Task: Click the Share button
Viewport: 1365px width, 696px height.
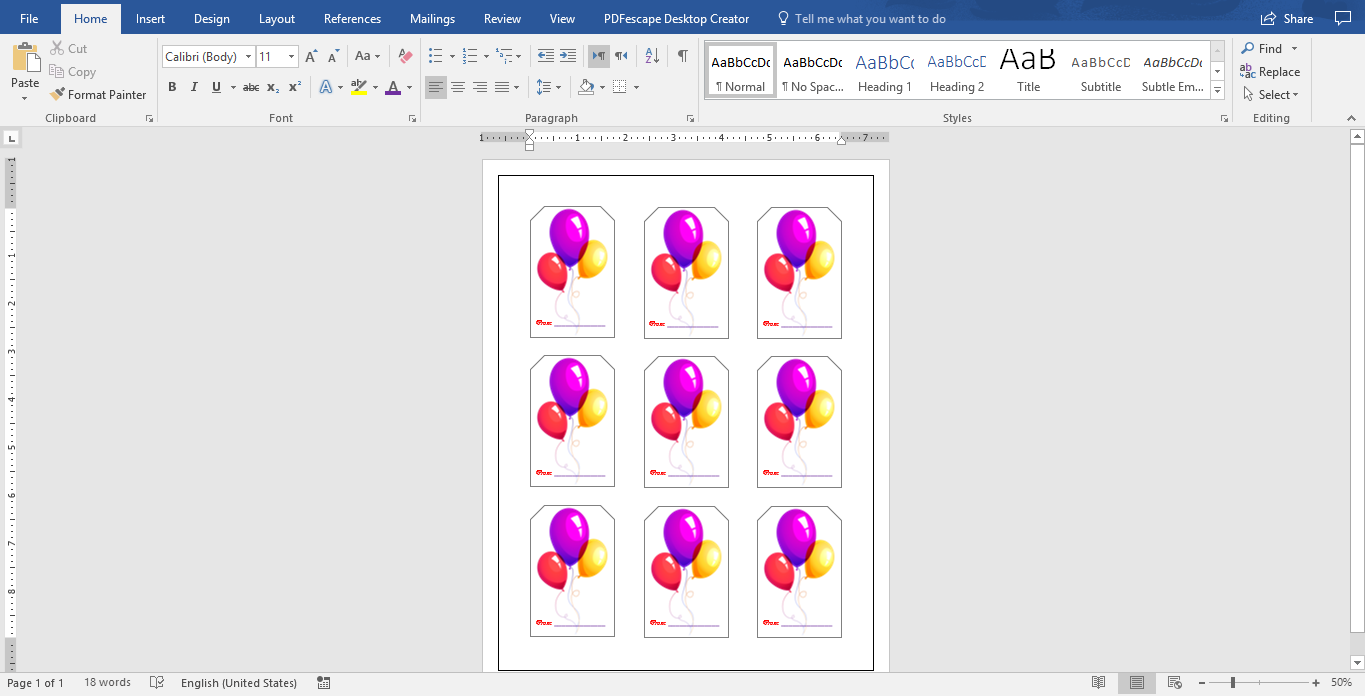Action: (x=1287, y=18)
